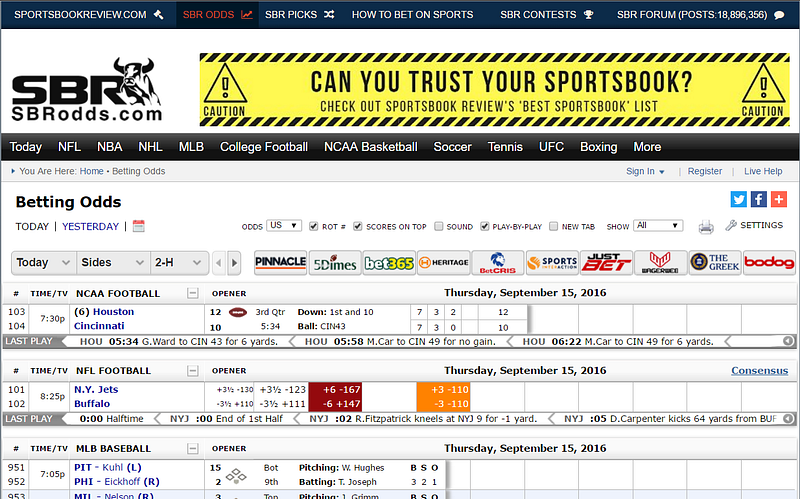Screen dimensions: 800x499
Task: Open the Consensus link
Action: tap(759, 370)
